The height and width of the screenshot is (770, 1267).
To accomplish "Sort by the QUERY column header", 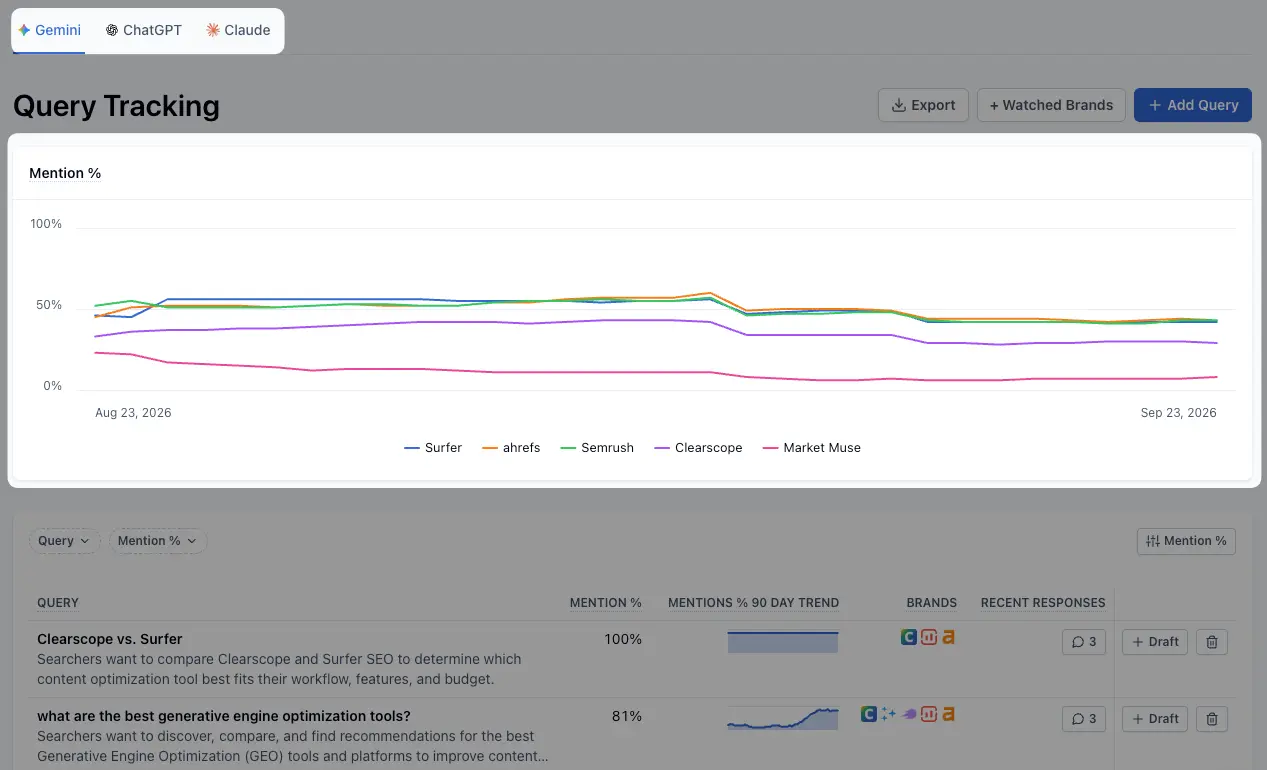I will tap(58, 603).
